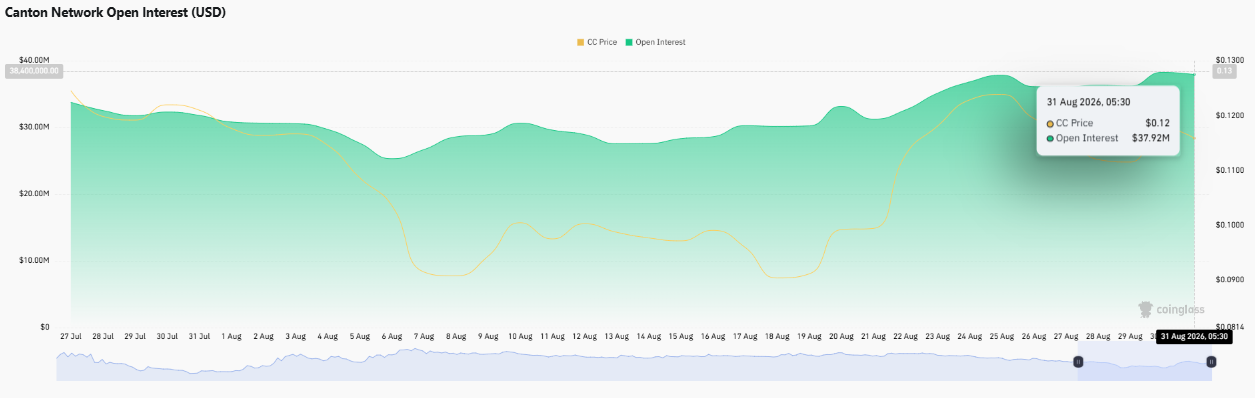Click the tooltip date 31 Aug 2026, 05:30
1255x398 pixels.
tap(1089, 102)
